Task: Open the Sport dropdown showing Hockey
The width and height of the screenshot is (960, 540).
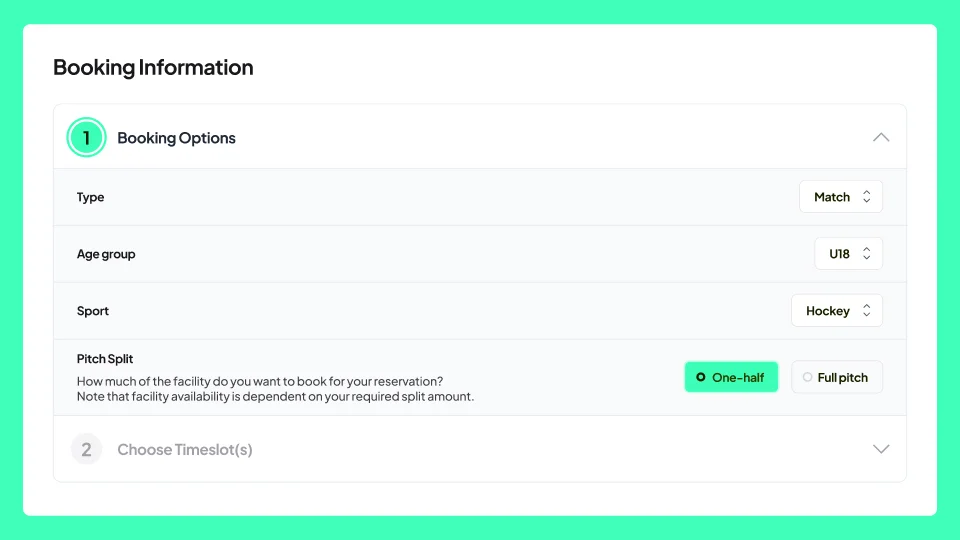Action: 828,311
